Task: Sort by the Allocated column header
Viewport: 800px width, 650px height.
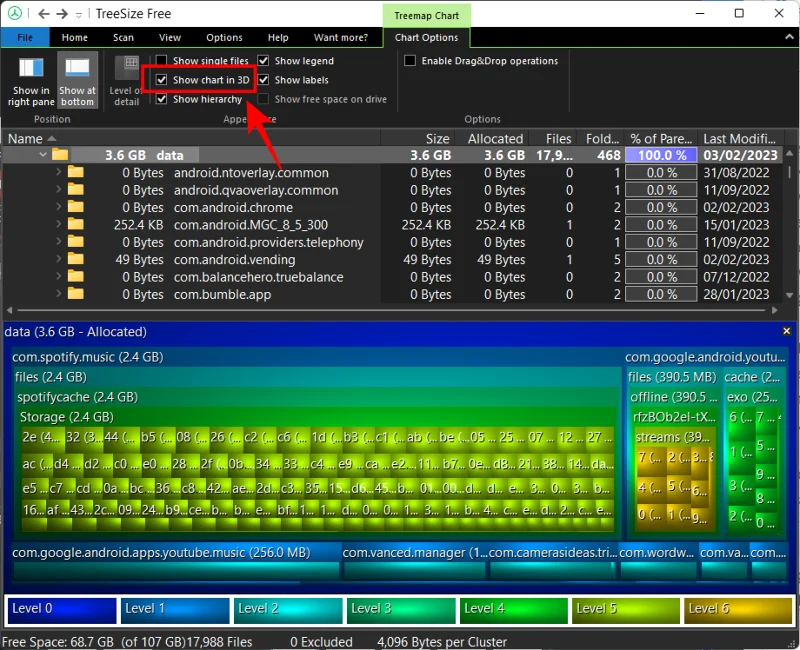Action: click(491, 138)
